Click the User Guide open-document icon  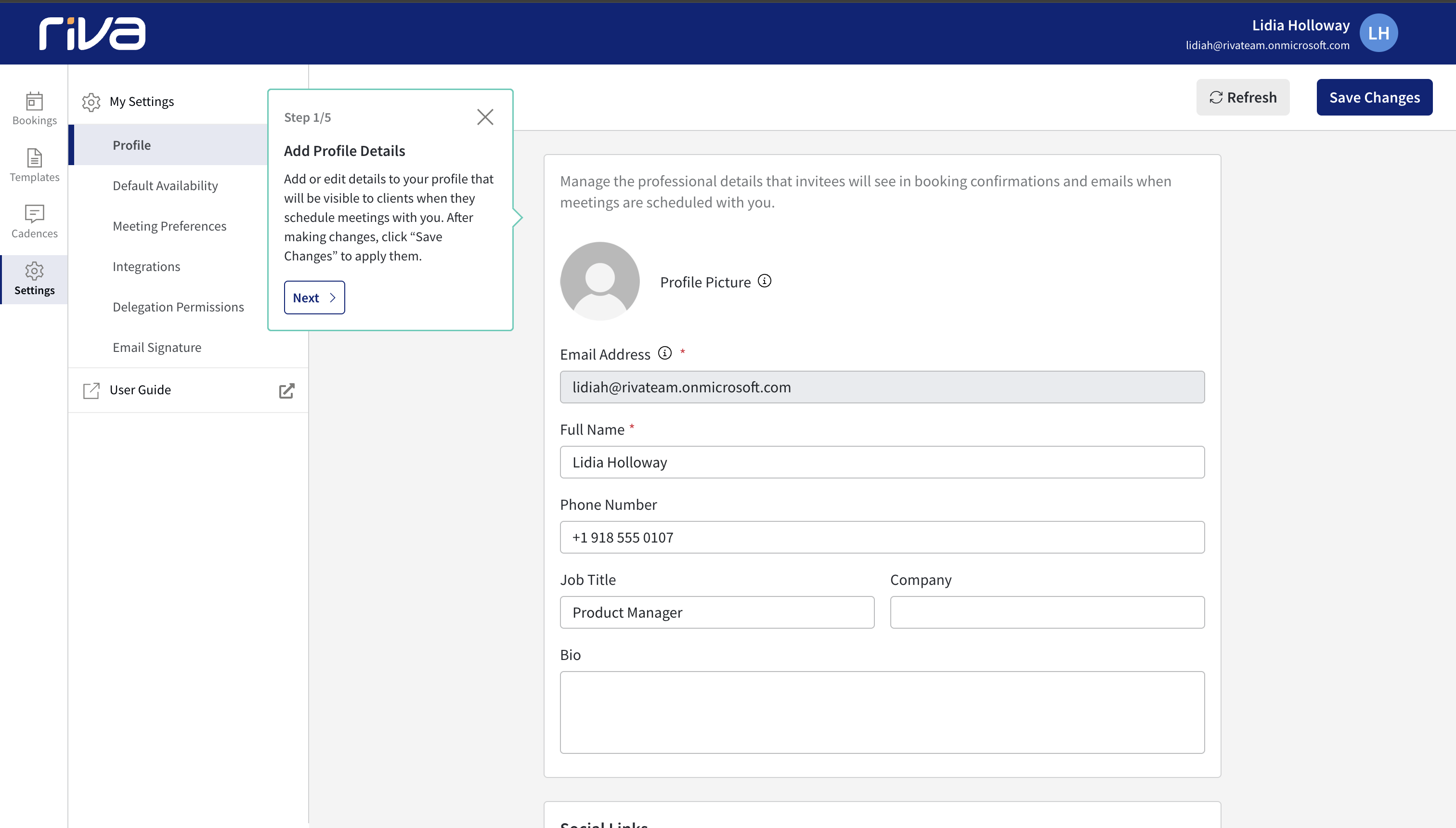coord(91,391)
